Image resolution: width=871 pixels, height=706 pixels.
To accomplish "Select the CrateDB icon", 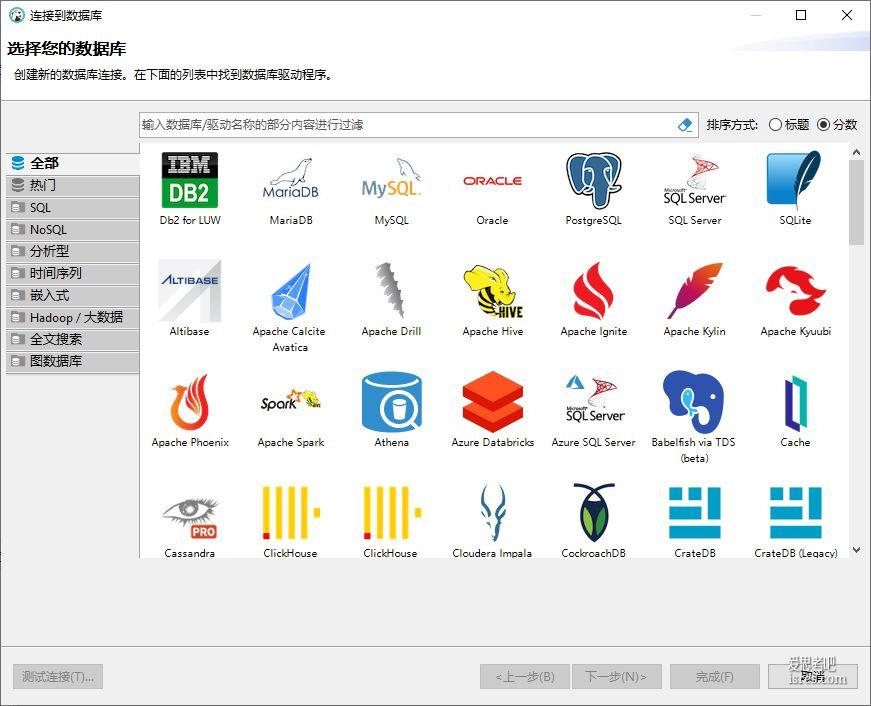I will tap(694, 512).
